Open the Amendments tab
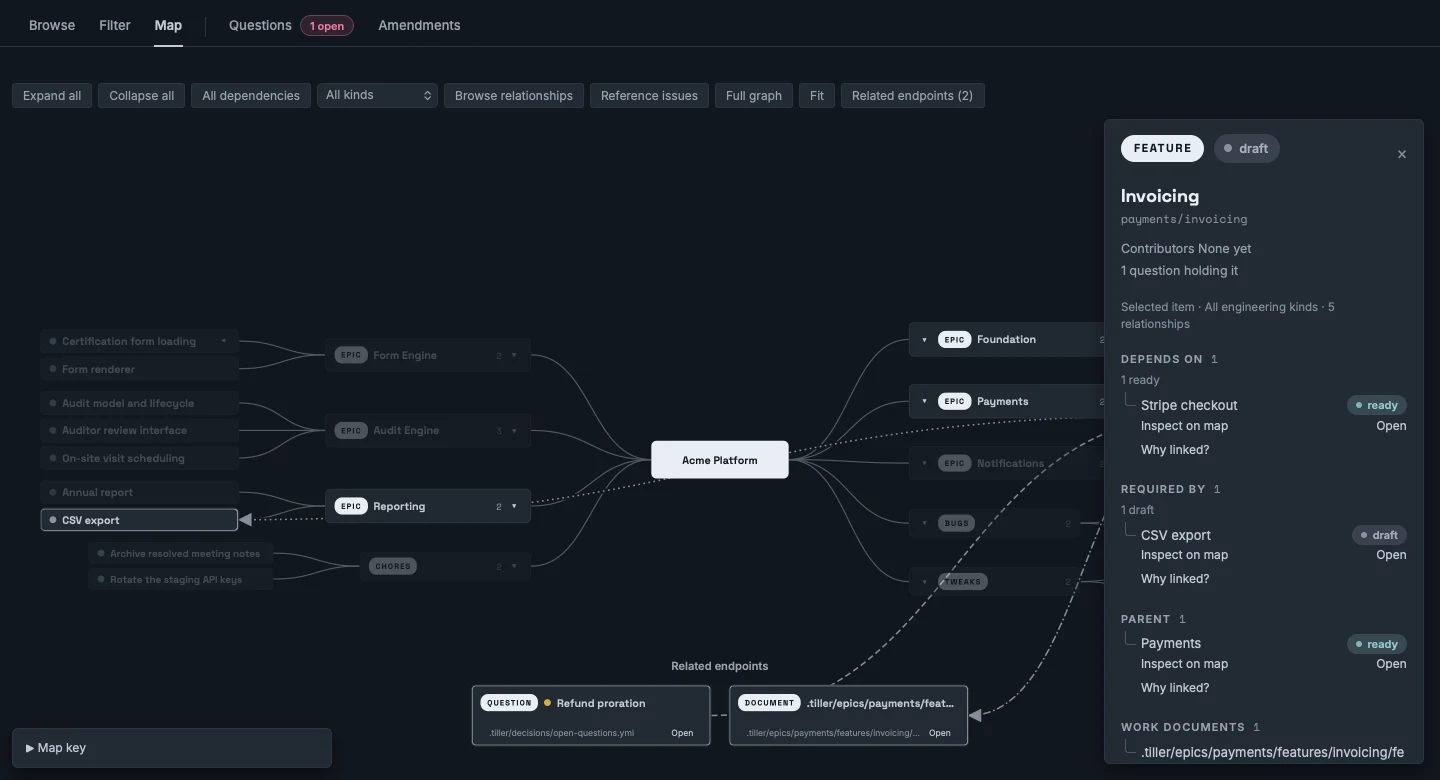 pyautogui.click(x=419, y=25)
